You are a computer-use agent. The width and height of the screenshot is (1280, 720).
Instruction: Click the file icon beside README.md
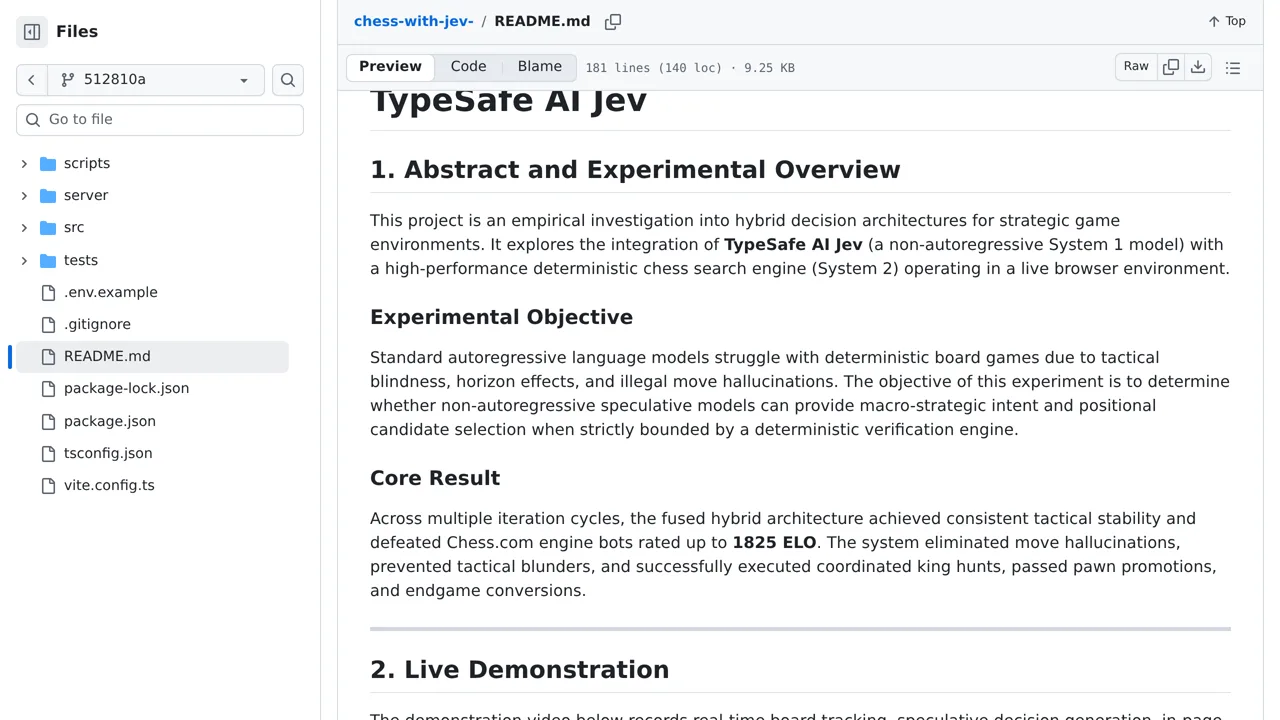coord(48,356)
